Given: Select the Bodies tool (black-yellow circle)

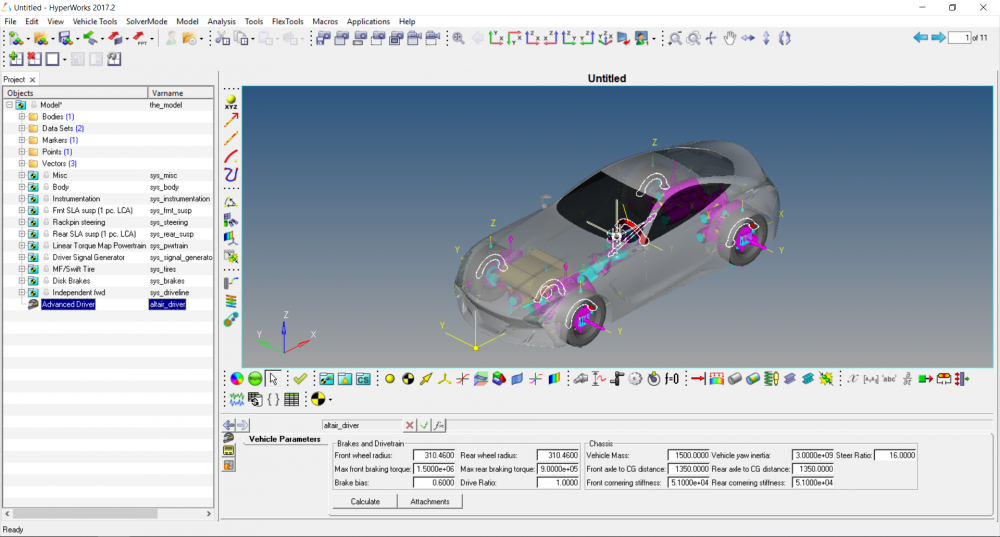Looking at the screenshot, I should coord(408,379).
